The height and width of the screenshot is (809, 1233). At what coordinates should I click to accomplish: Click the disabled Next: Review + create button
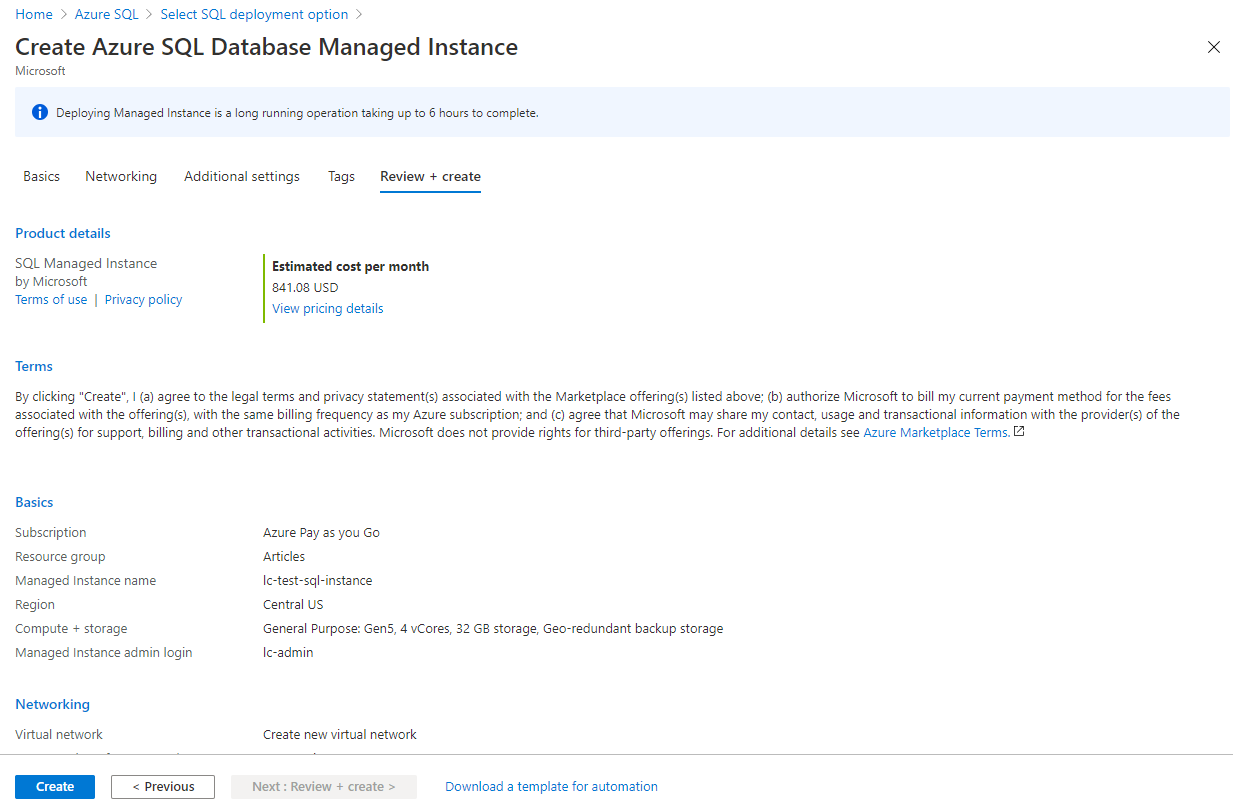coord(323,786)
